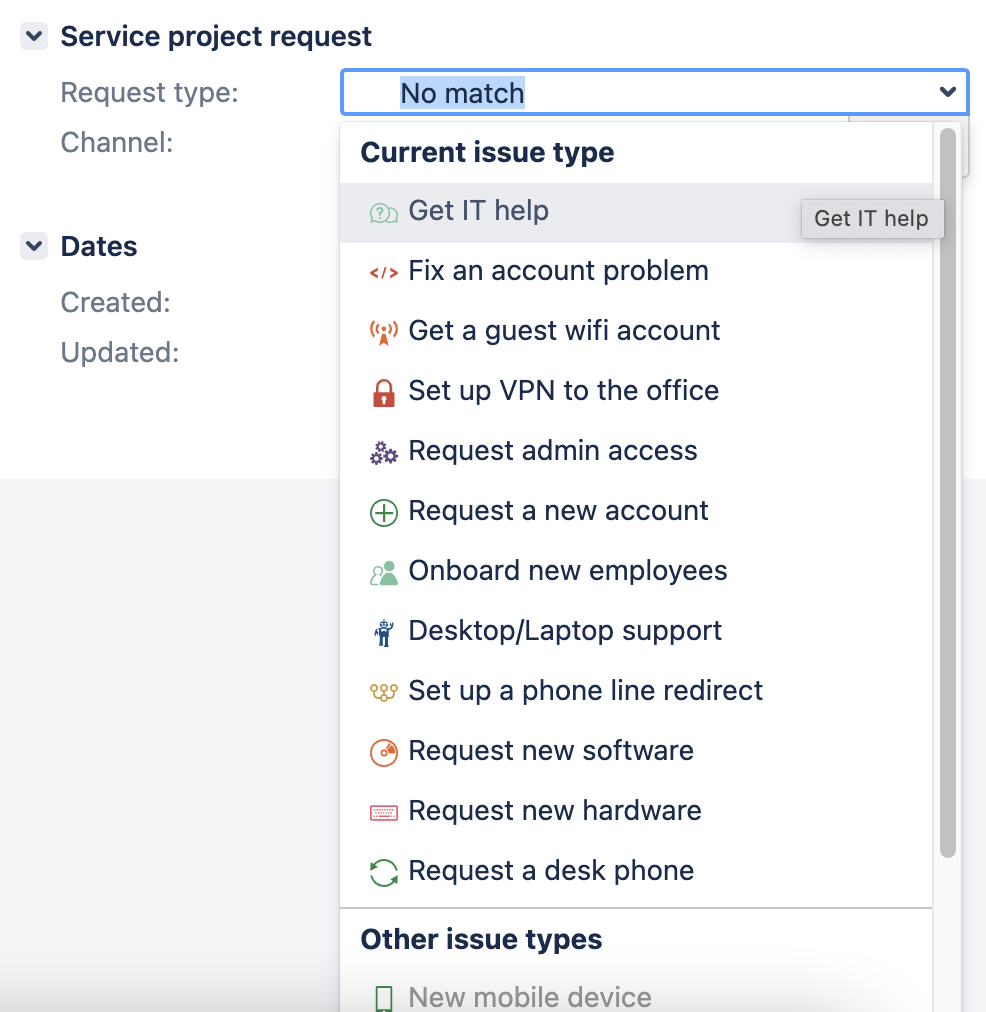Select Set up VPN to the office
The width and height of the screenshot is (986, 1012).
pyautogui.click(x=563, y=391)
